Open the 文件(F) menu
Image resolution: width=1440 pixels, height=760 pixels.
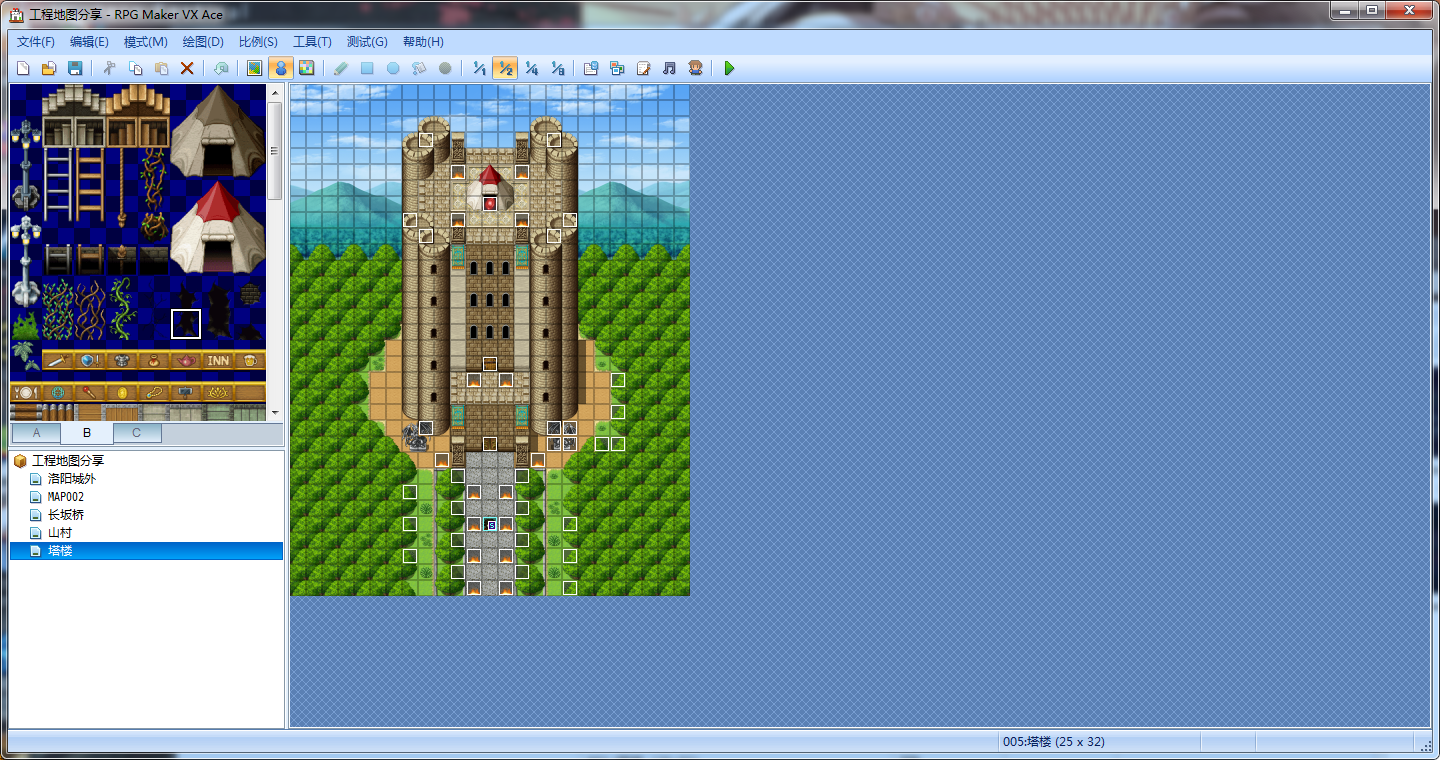coord(36,42)
